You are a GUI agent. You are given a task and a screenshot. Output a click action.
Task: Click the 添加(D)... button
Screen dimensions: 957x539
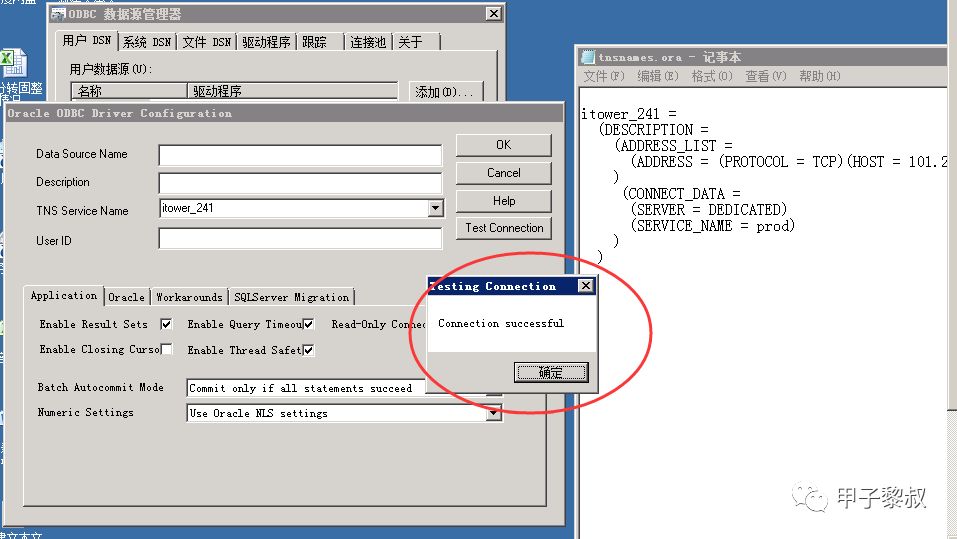[x=446, y=92]
